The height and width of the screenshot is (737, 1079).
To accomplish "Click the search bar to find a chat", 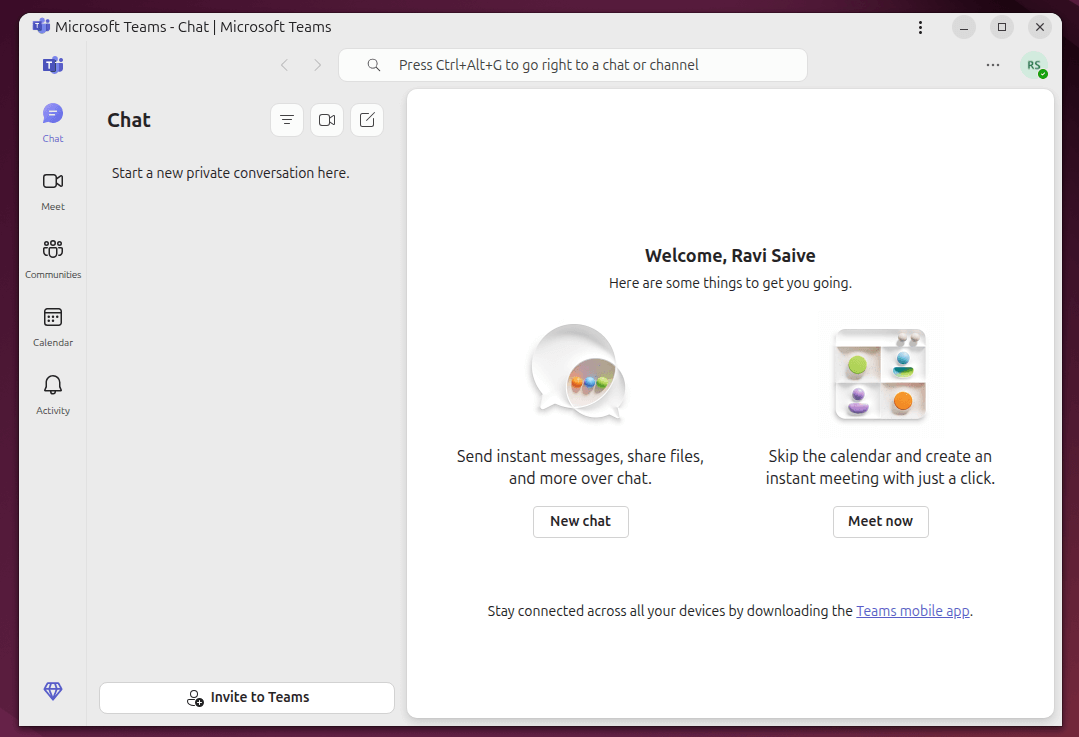I will (573, 64).
